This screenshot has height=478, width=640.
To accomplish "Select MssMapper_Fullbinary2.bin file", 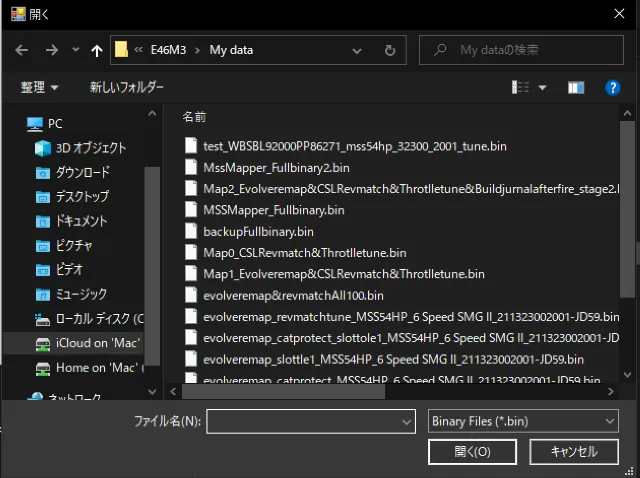I will click(267, 167).
